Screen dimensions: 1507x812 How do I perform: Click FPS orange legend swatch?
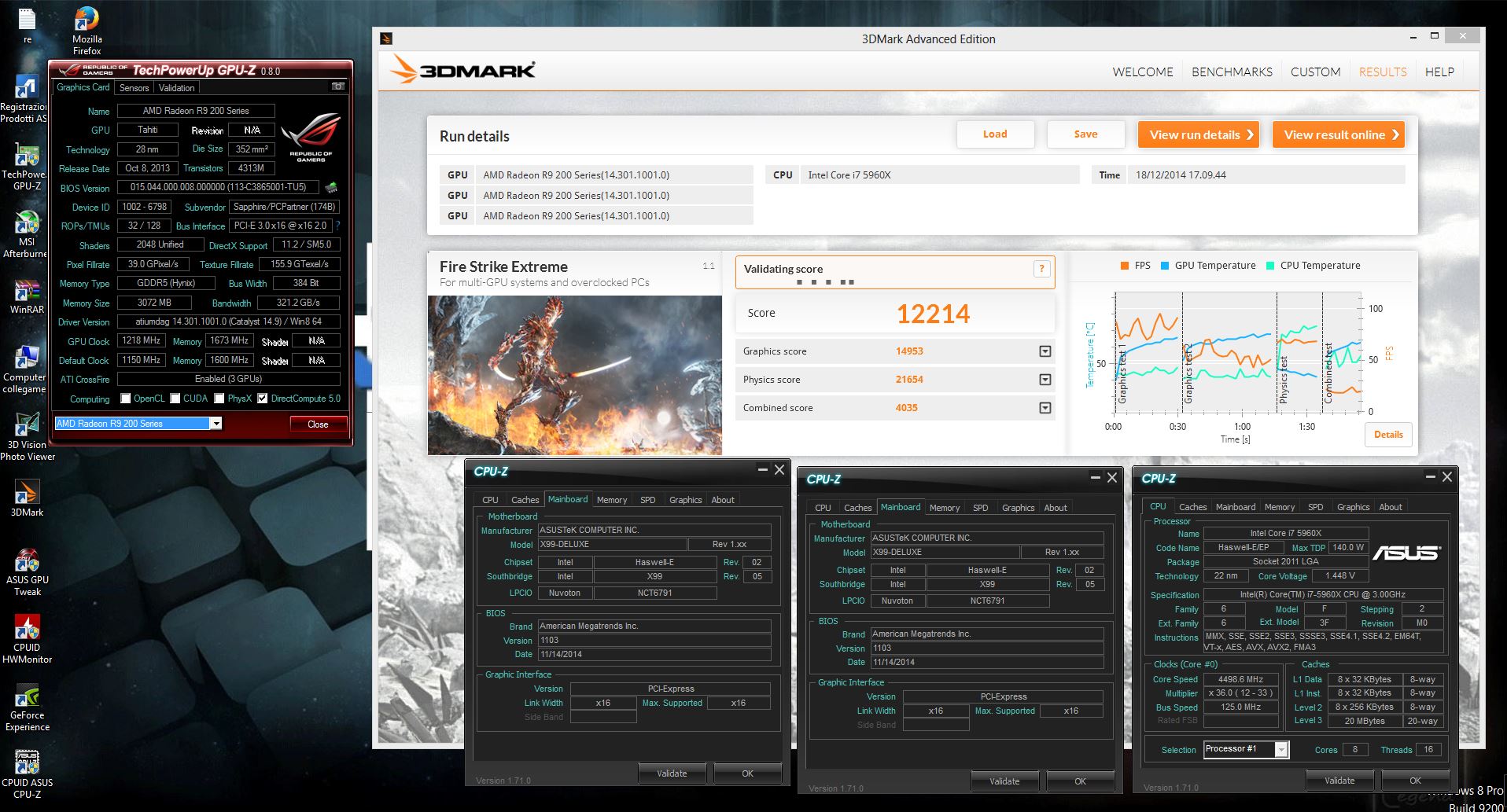[x=1124, y=266]
